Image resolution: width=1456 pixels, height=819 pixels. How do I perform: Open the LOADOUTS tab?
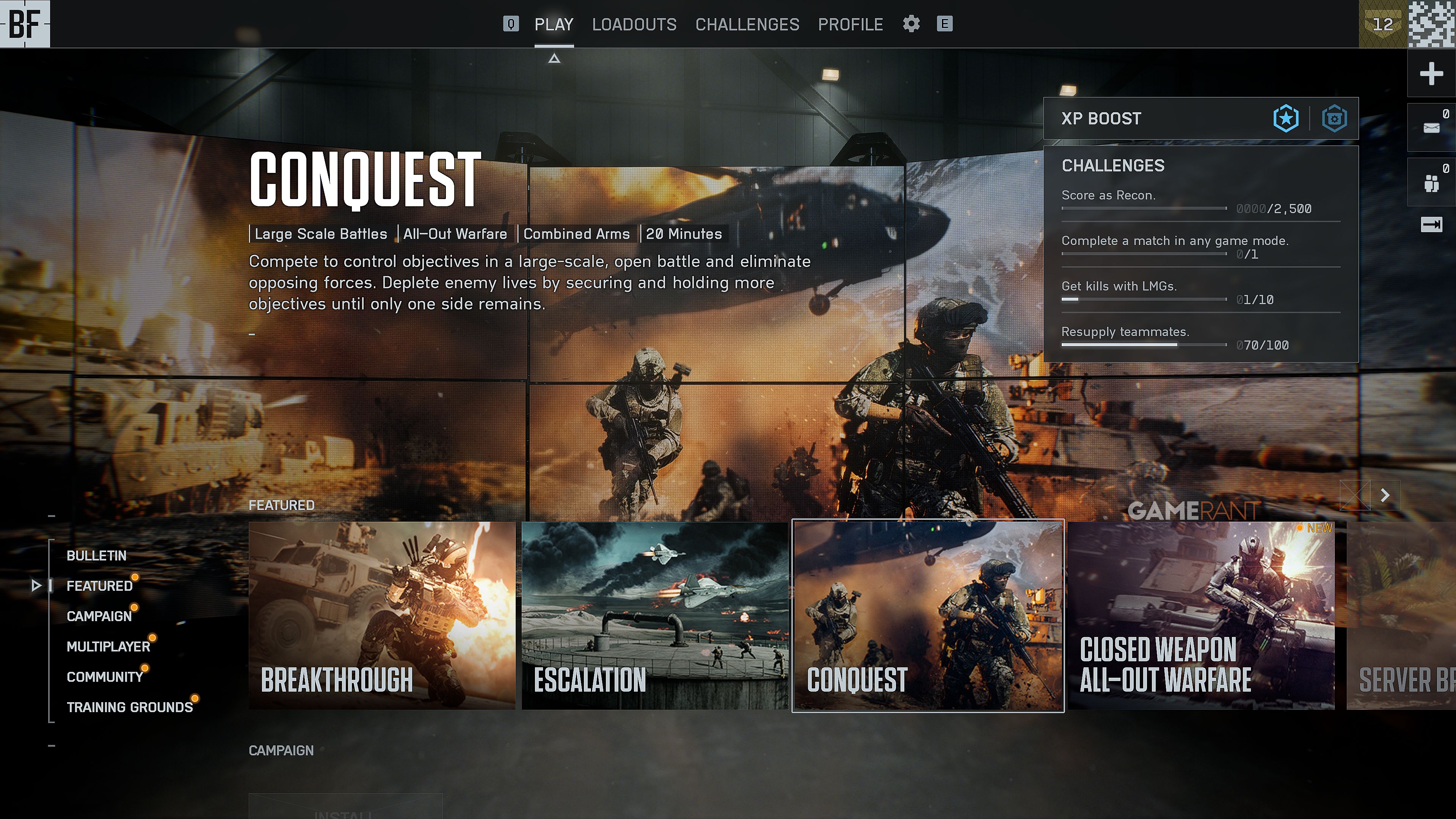point(634,24)
